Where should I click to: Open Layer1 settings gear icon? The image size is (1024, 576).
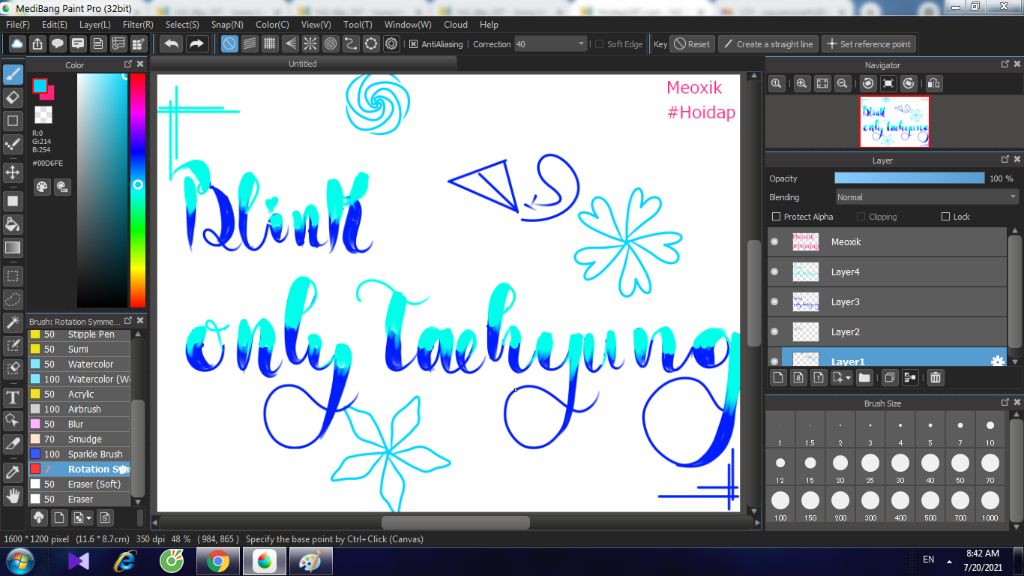[997, 361]
